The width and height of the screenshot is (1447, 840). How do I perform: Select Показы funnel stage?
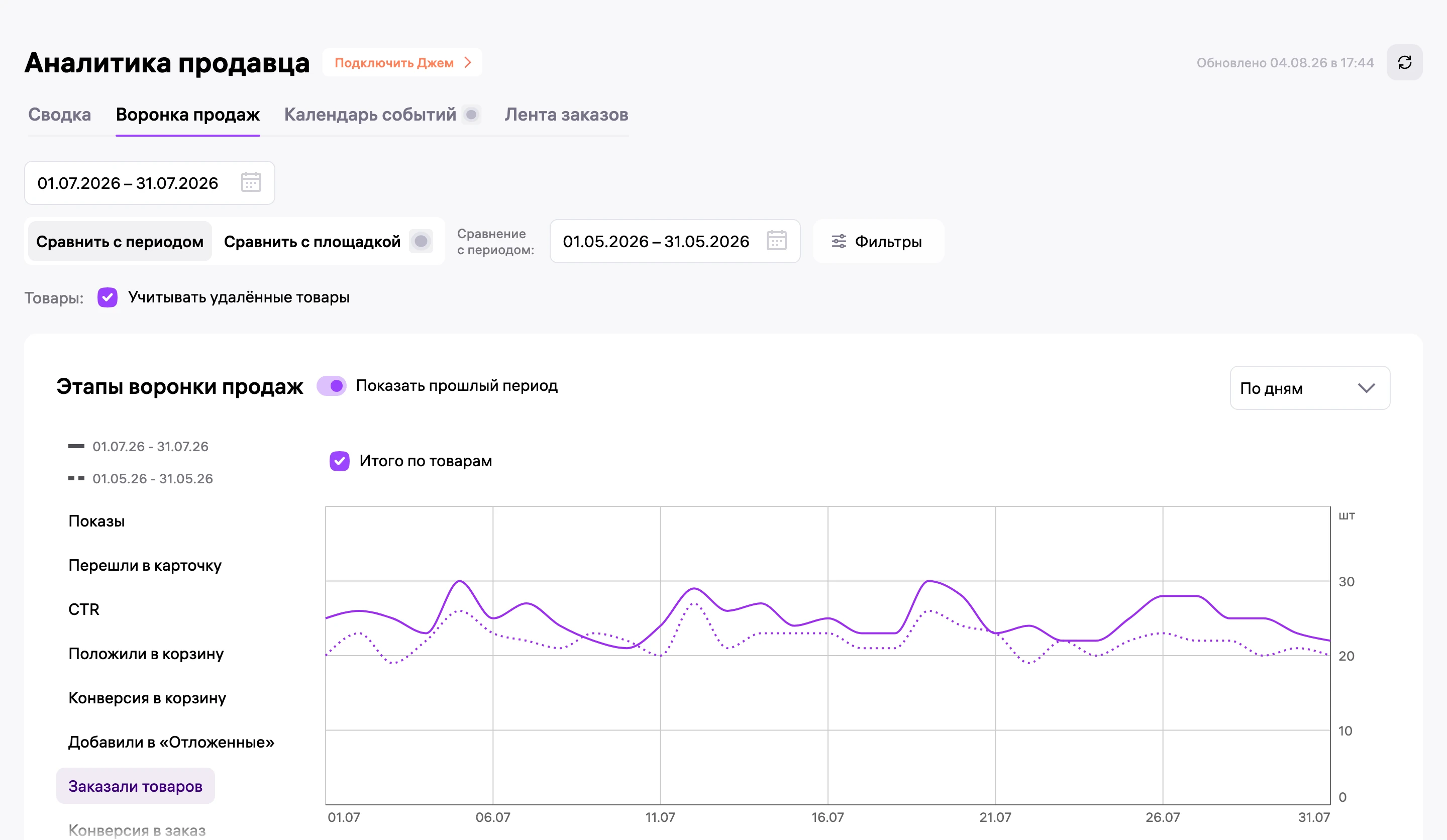(x=96, y=521)
